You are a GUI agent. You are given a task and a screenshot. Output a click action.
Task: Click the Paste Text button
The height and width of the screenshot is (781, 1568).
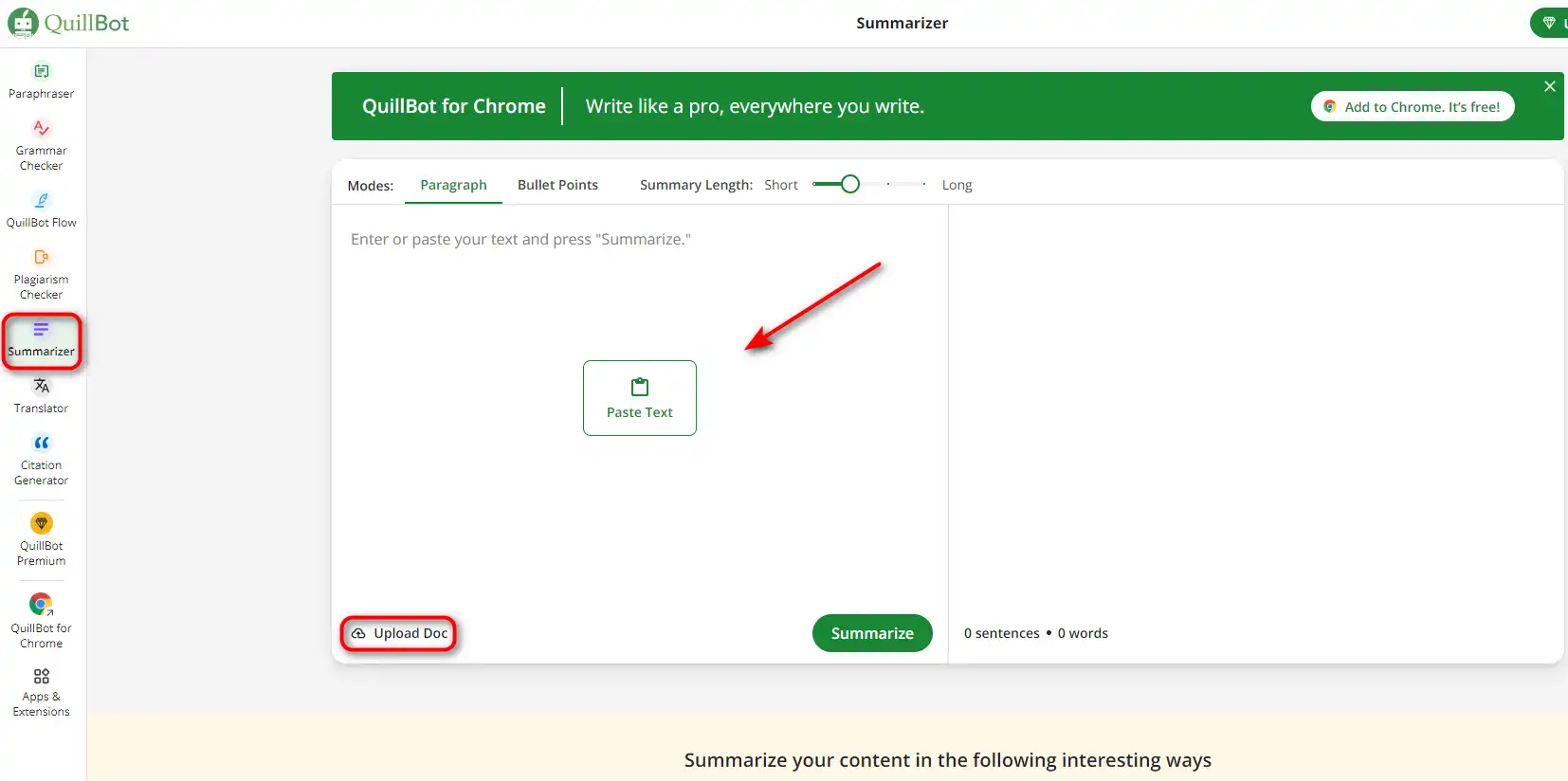pos(640,398)
